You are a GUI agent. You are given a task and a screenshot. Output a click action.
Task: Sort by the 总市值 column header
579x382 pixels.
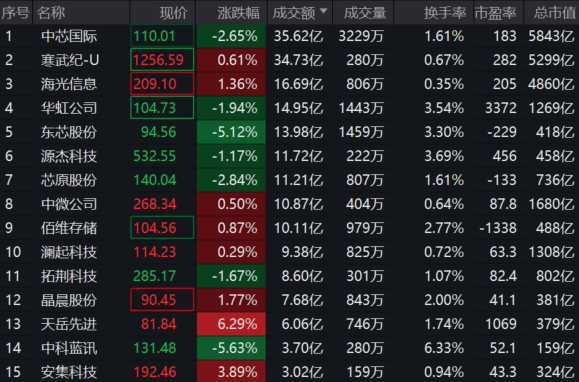(x=552, y=13)
